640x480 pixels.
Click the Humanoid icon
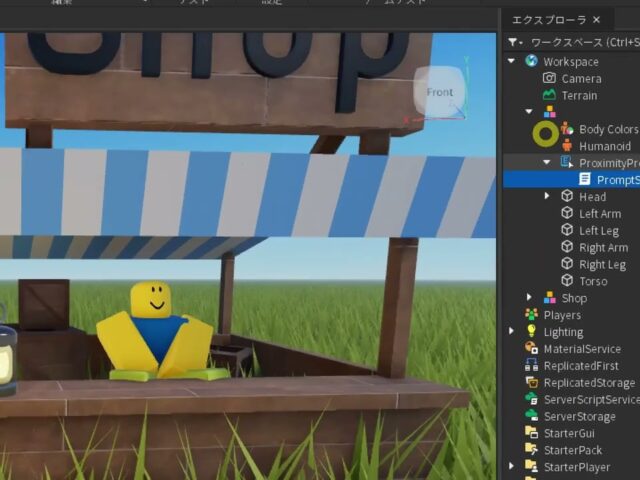pyautogui.click(x=567, y=146)
